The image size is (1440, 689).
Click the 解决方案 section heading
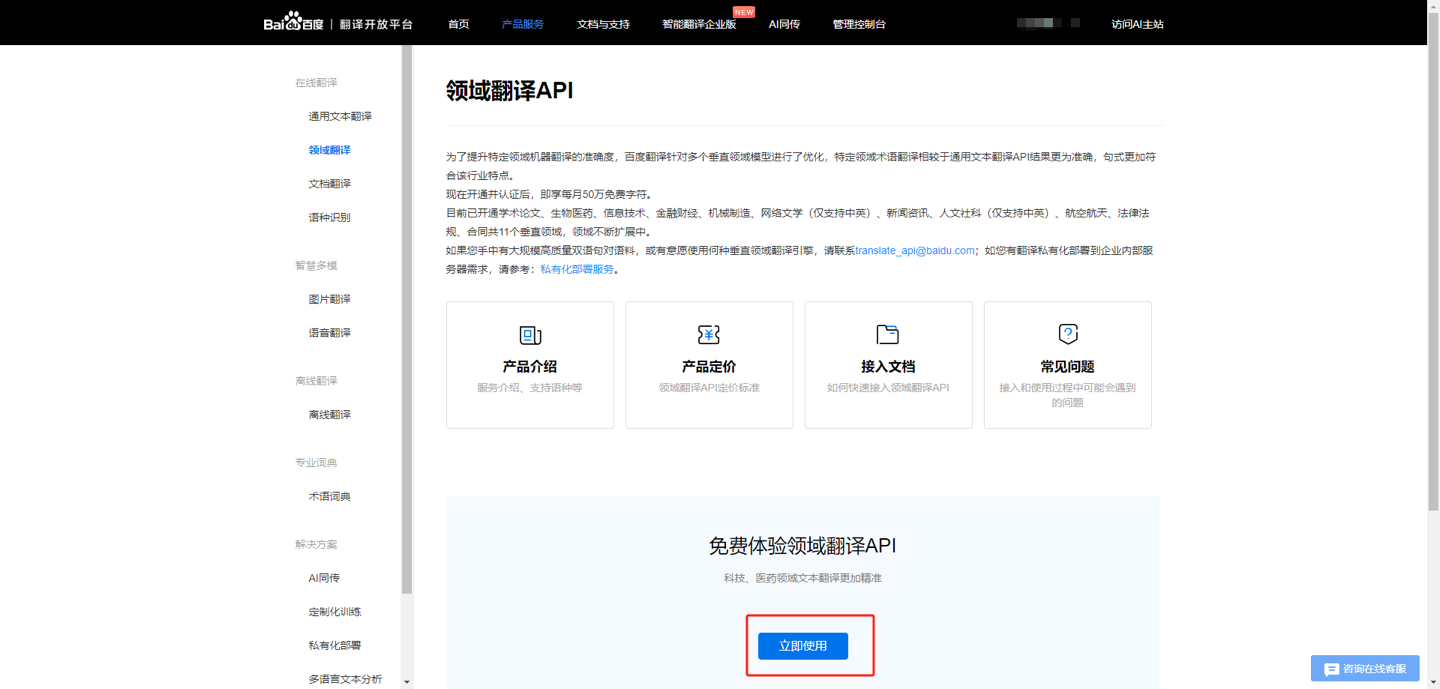(x=316, y=545)
